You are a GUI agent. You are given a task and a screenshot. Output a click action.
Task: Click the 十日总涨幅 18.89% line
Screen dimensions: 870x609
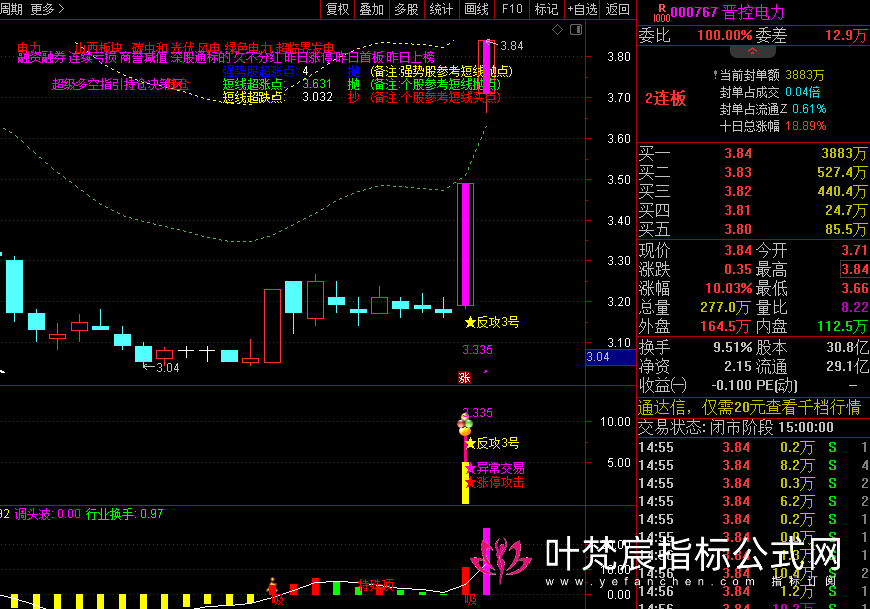coord(773,126)
